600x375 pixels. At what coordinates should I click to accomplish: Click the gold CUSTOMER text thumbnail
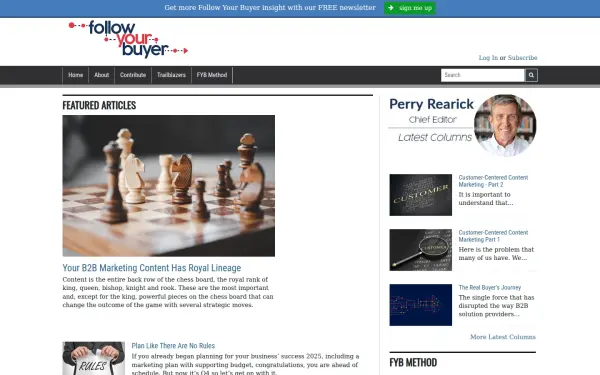click(x=421, y=195)
